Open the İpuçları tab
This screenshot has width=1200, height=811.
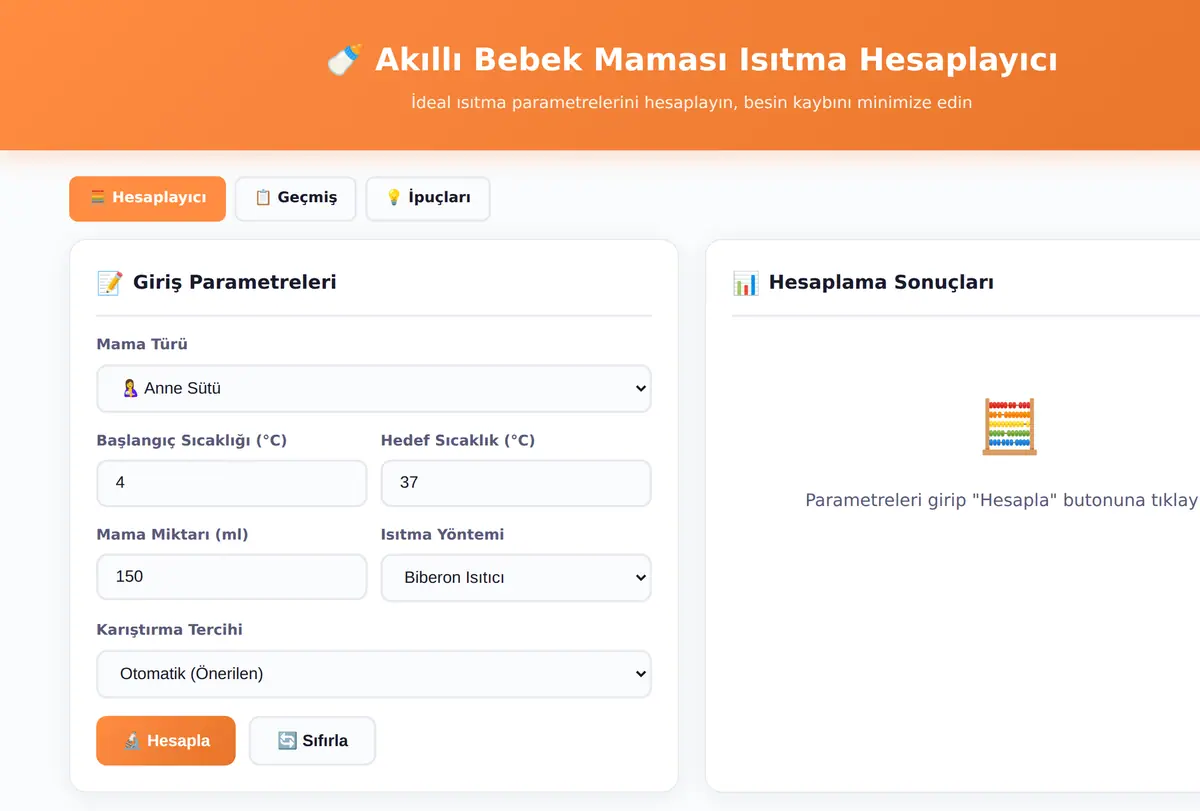point(428,198)
